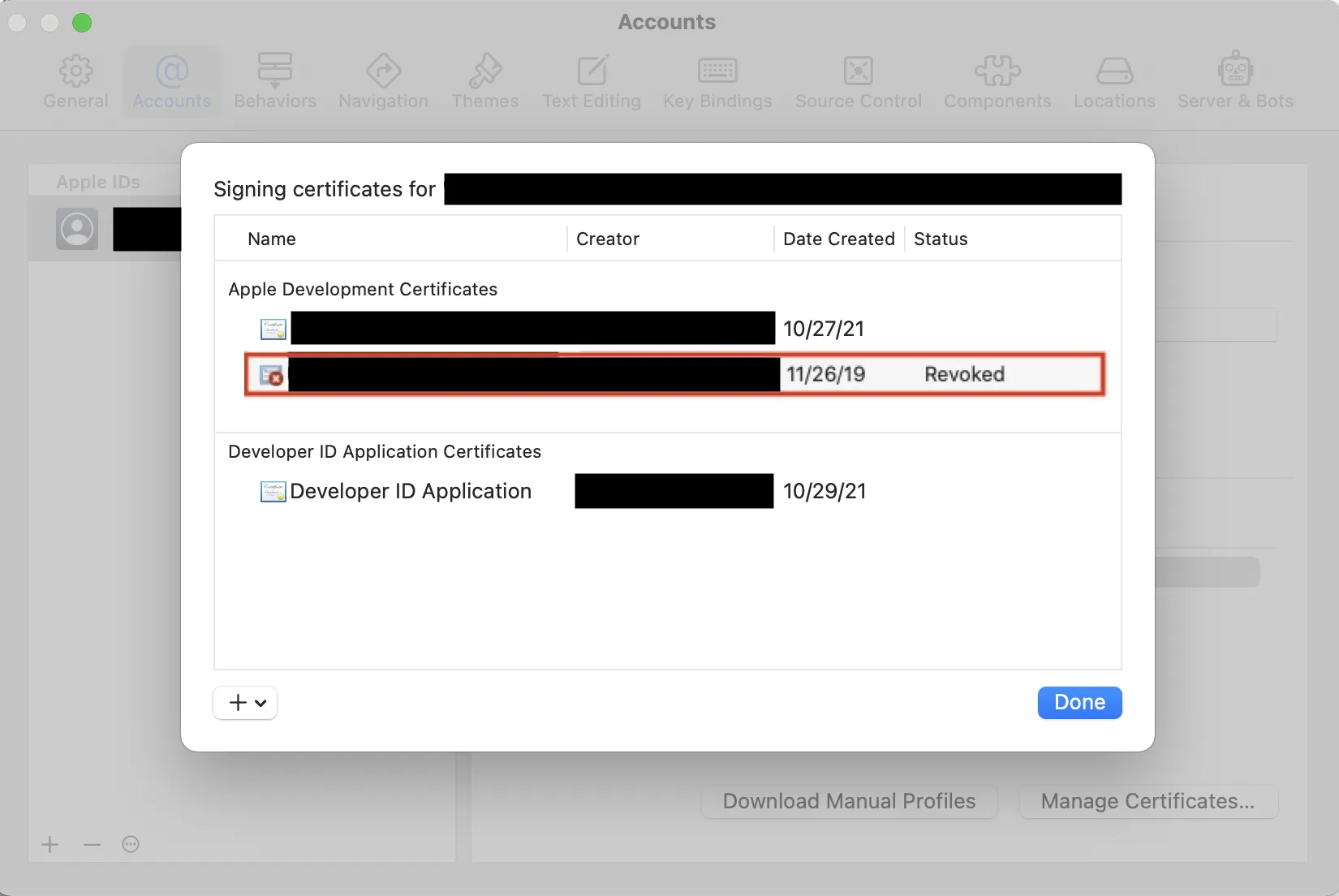
Task: Click the Manage Certificates button
Action: pyautogui.click(x=1148, y=802)
